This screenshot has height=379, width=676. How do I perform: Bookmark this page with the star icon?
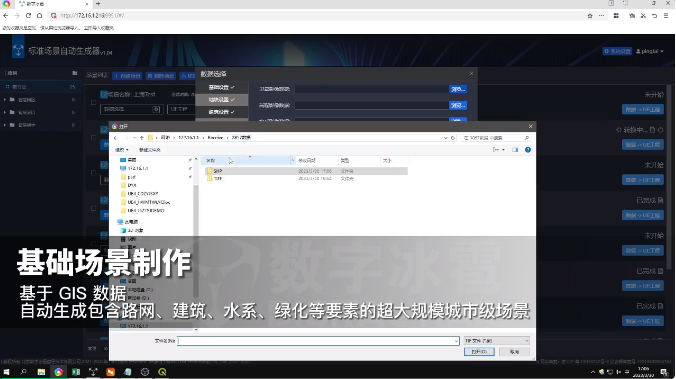590,16
